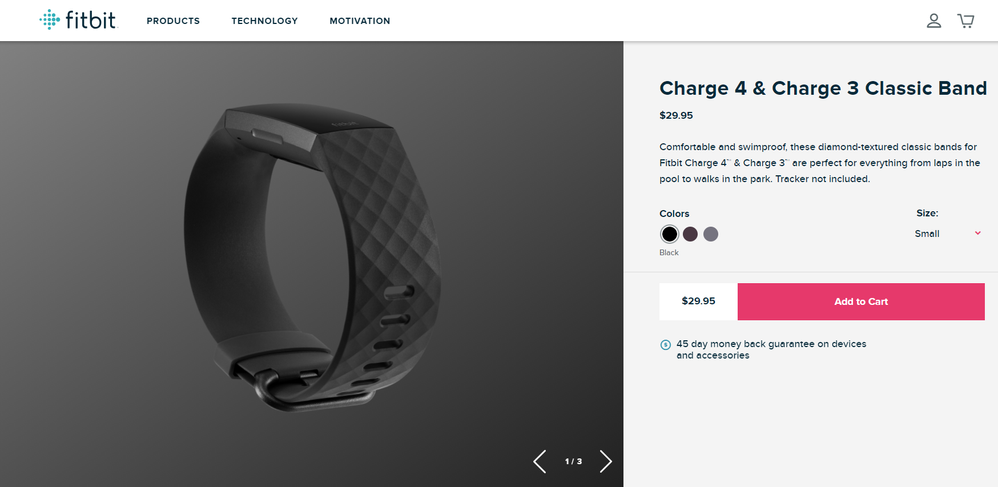Show the previous product image arrow
The height and width of the screenshot is (487, 998).
pos(540,462)
